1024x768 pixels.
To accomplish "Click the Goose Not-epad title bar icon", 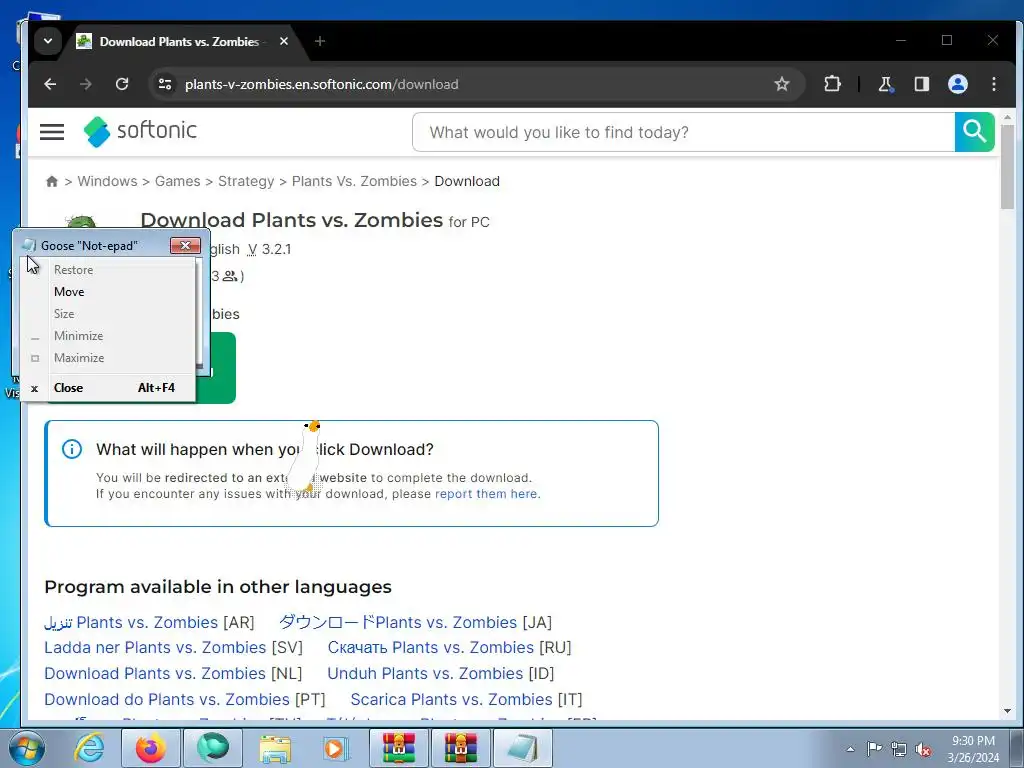I will [29, 246].
